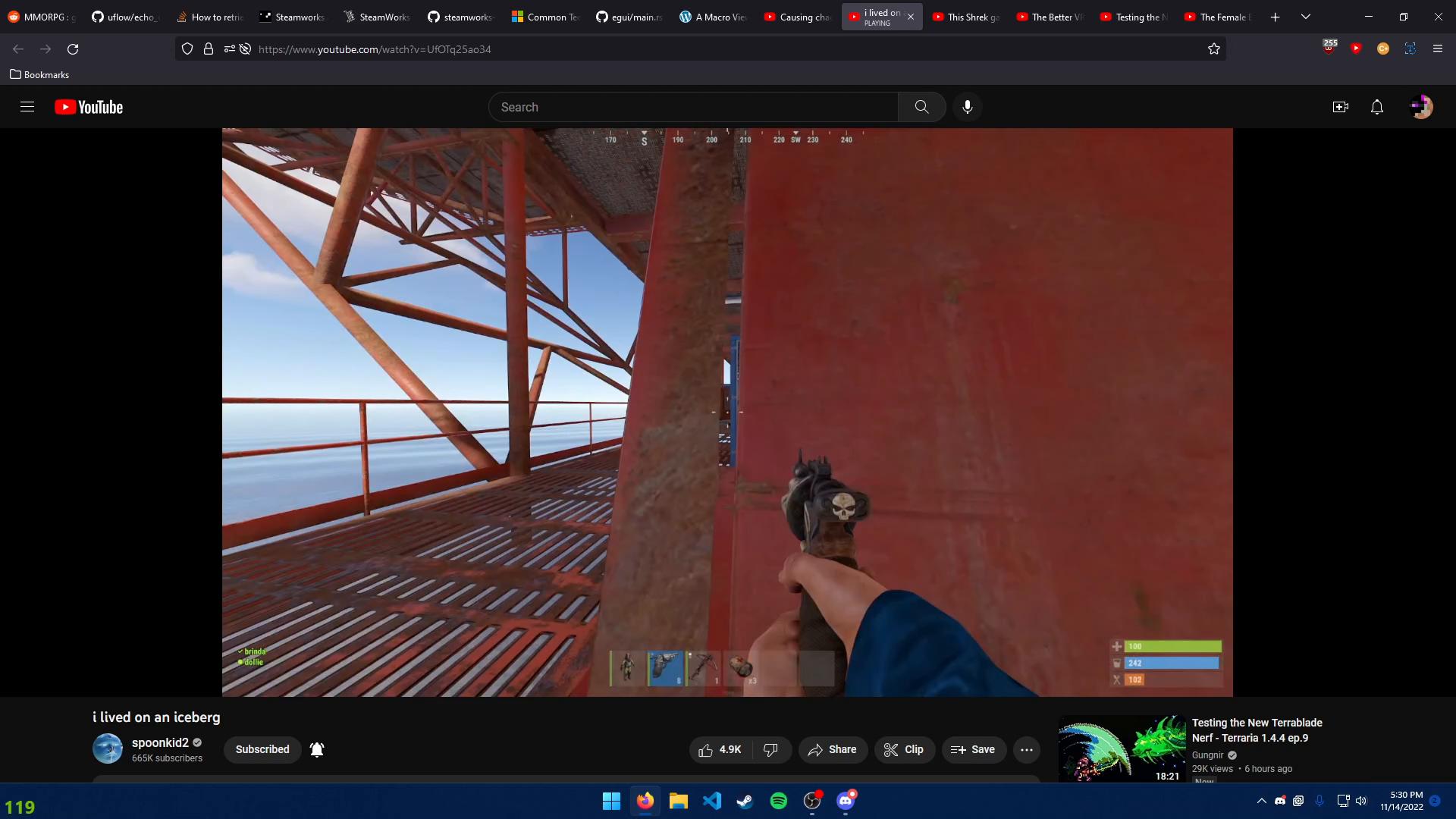
Task: Open the more actions ellipsis menu
Action: click(x=1027, y=749)
